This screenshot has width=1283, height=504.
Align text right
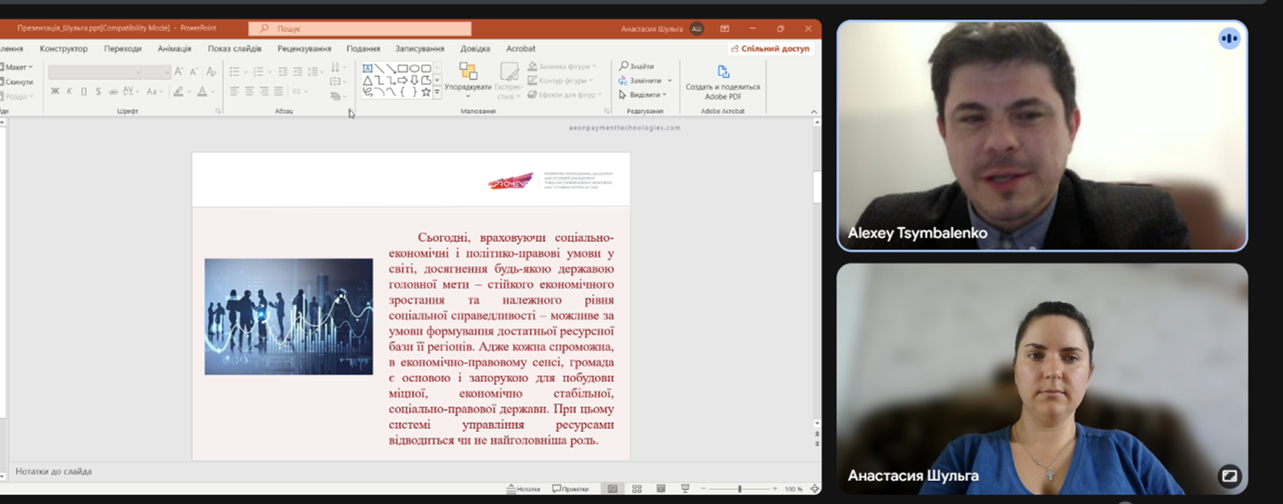point(264,91)
